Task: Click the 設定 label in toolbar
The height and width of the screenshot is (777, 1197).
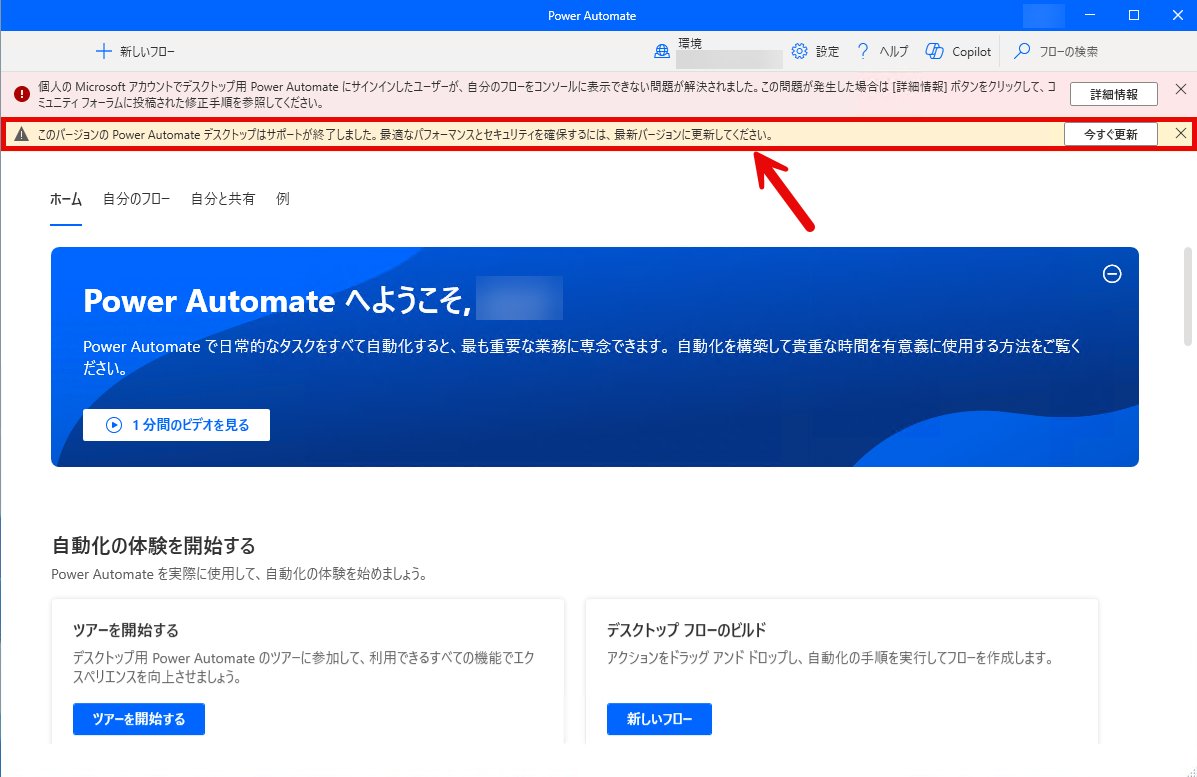Action: pos(828,52)
